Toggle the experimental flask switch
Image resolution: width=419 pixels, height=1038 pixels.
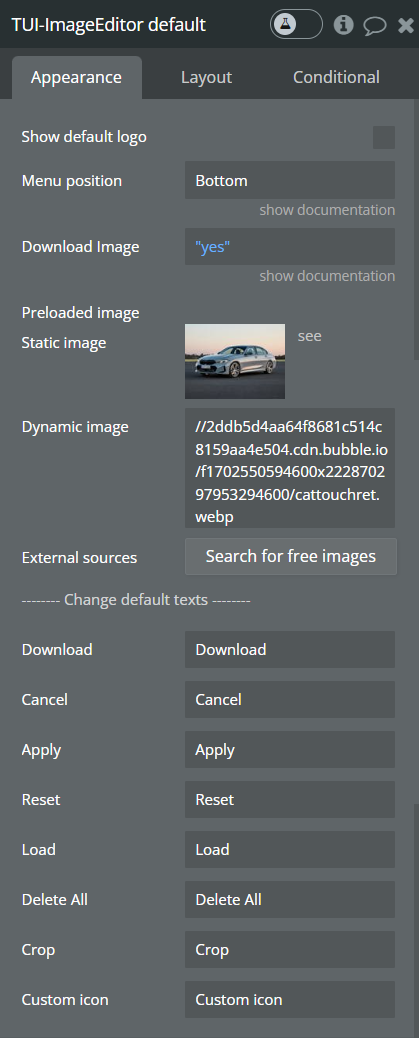(296, 25)
